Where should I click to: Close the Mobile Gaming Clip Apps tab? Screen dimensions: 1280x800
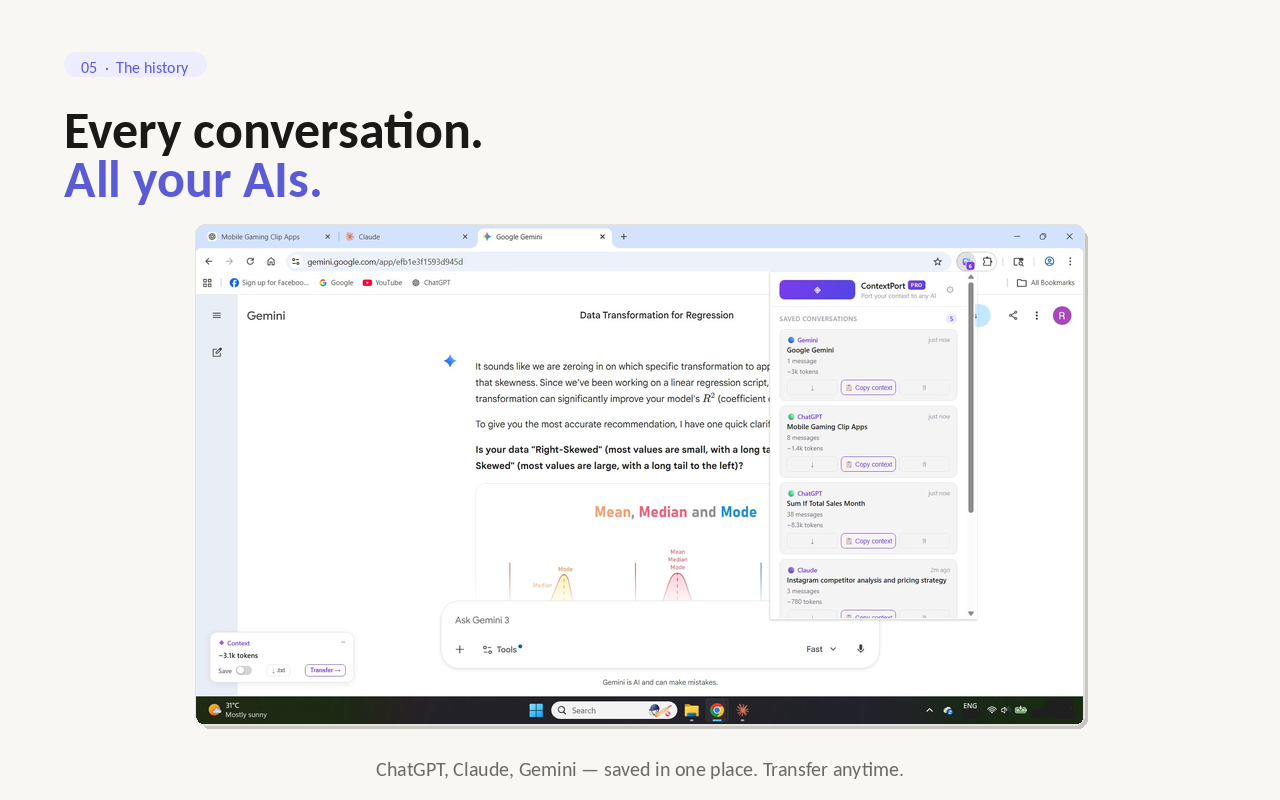pyautogui.click(x=327, y=237)
